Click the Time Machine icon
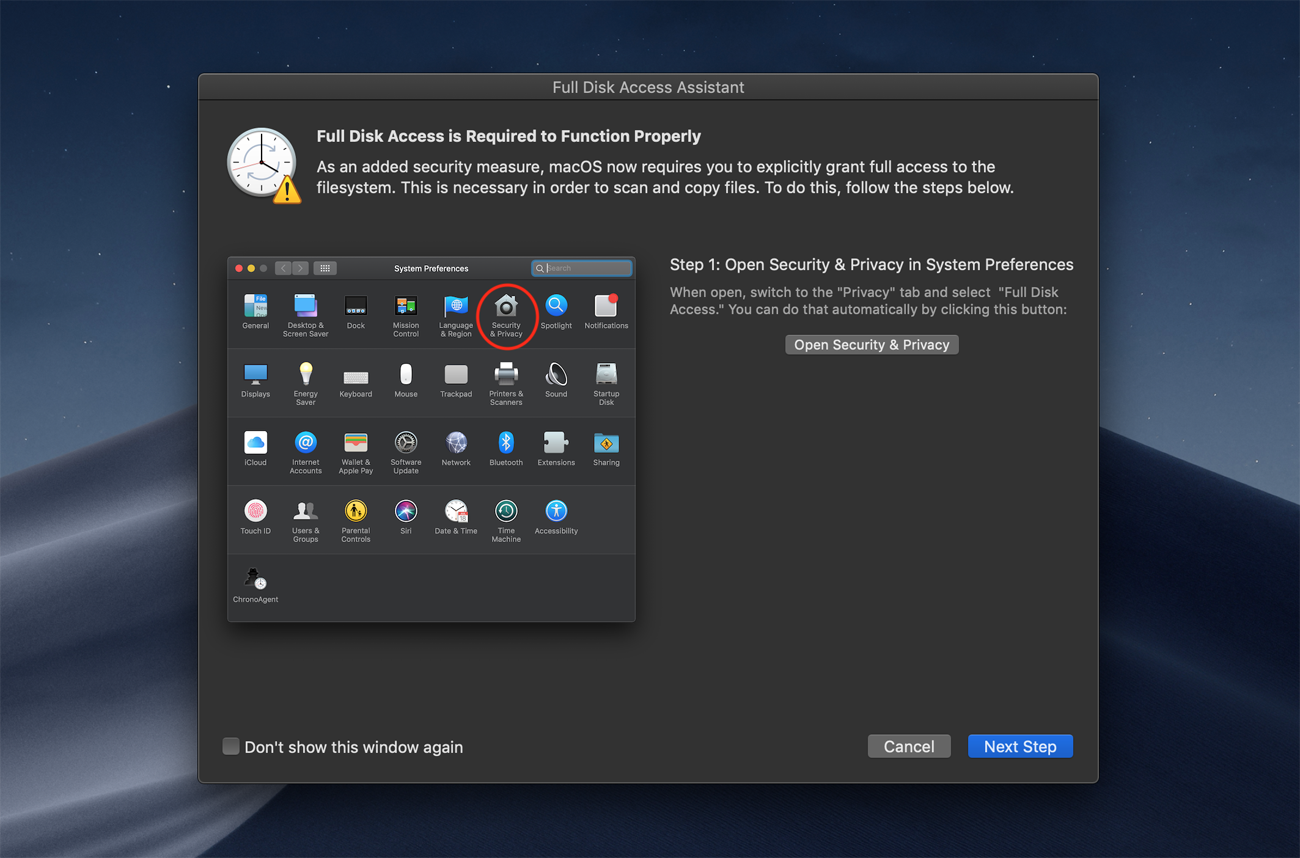The image size is (1300, 858). (x=506, y=511)
